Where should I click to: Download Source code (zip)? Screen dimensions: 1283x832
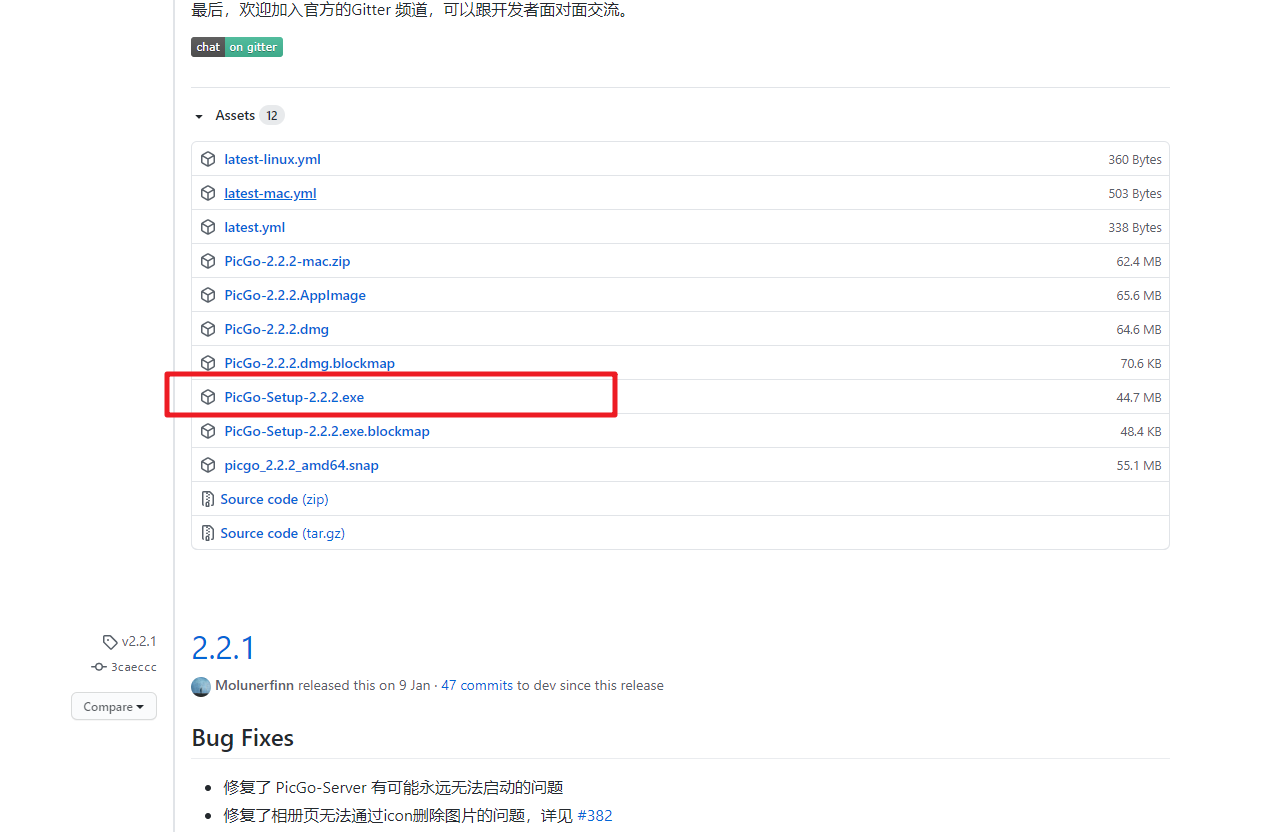click(x=274, y=499)
